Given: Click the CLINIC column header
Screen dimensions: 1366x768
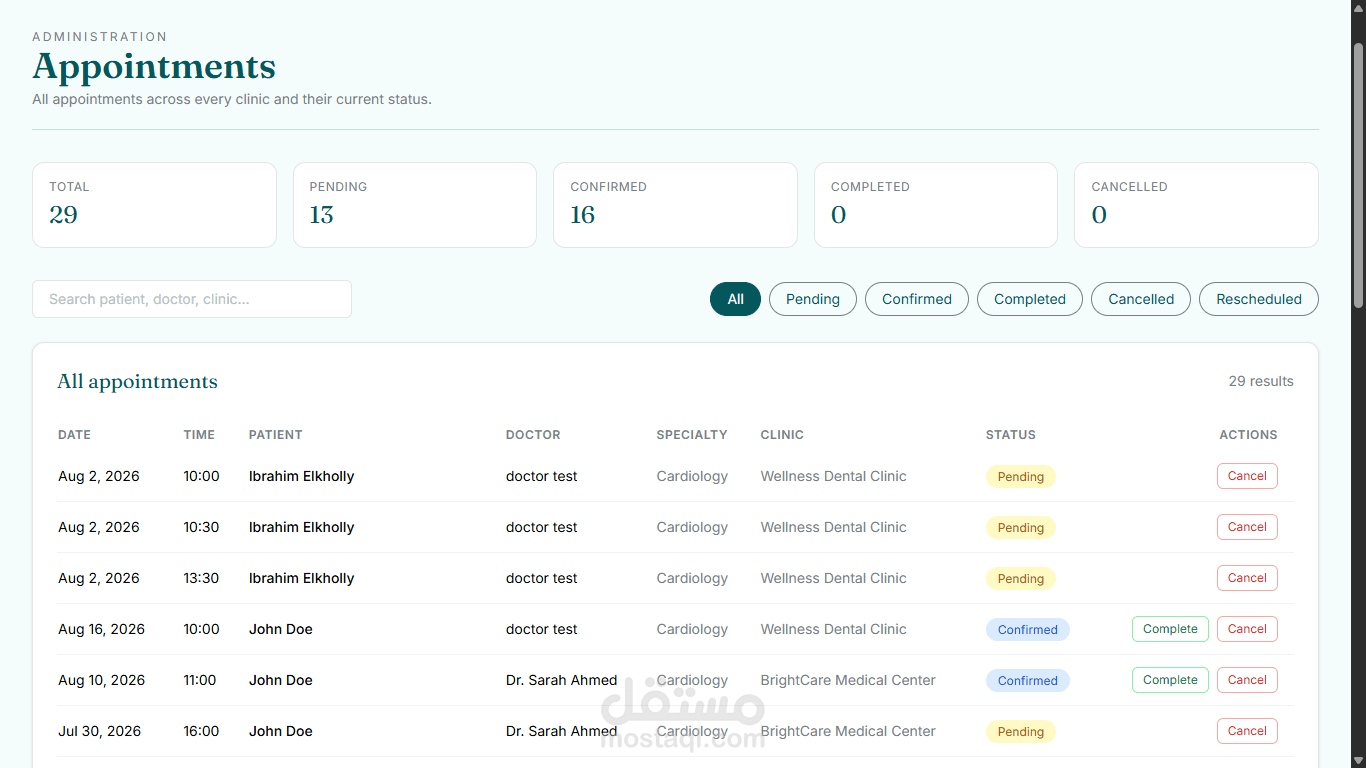Looking at the screenshot, I should [782, 435].
